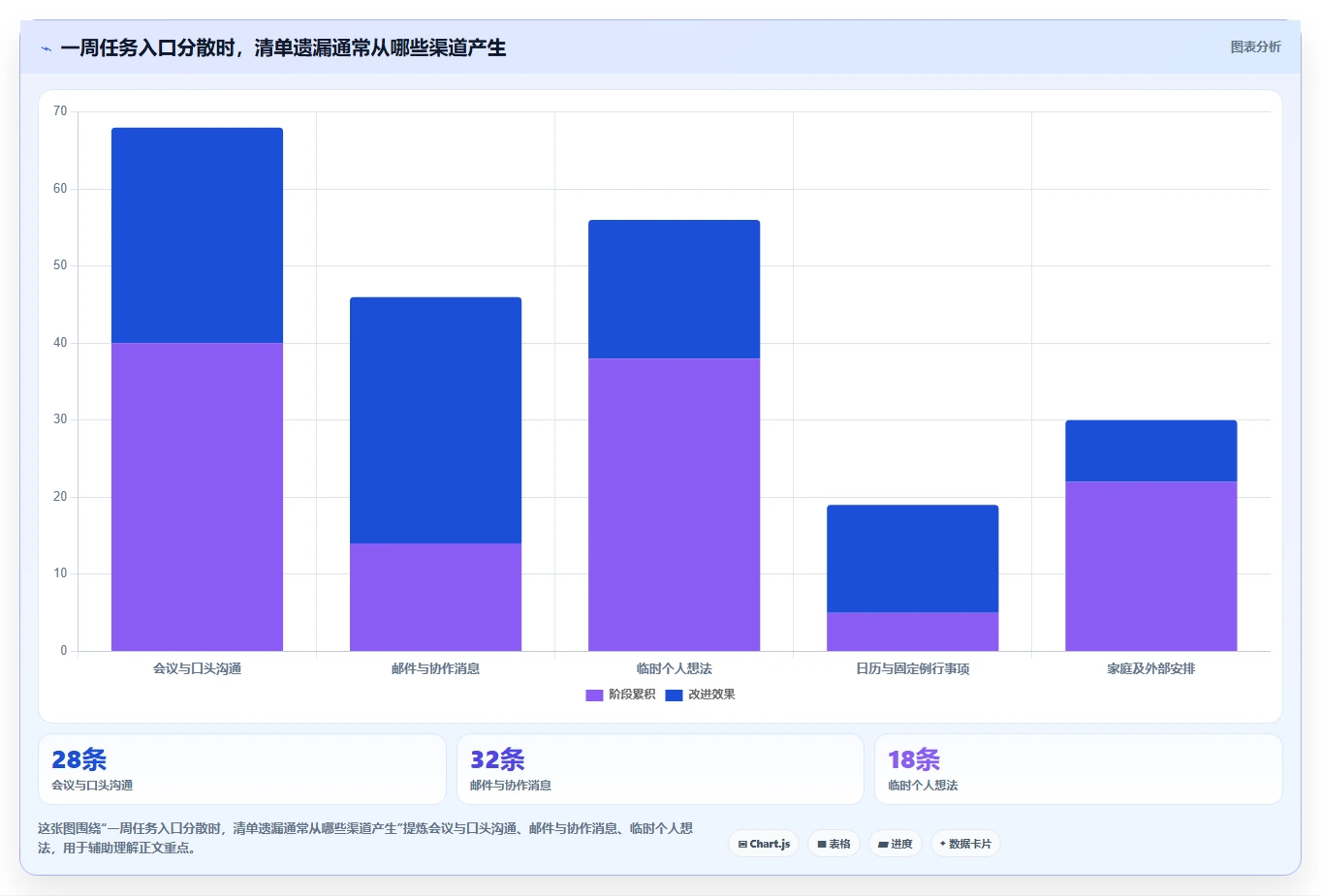This screenshot has height=896, width=1321.
Task: Click the purple 阶段累积 legend swatch
Action: pos(594,695)
